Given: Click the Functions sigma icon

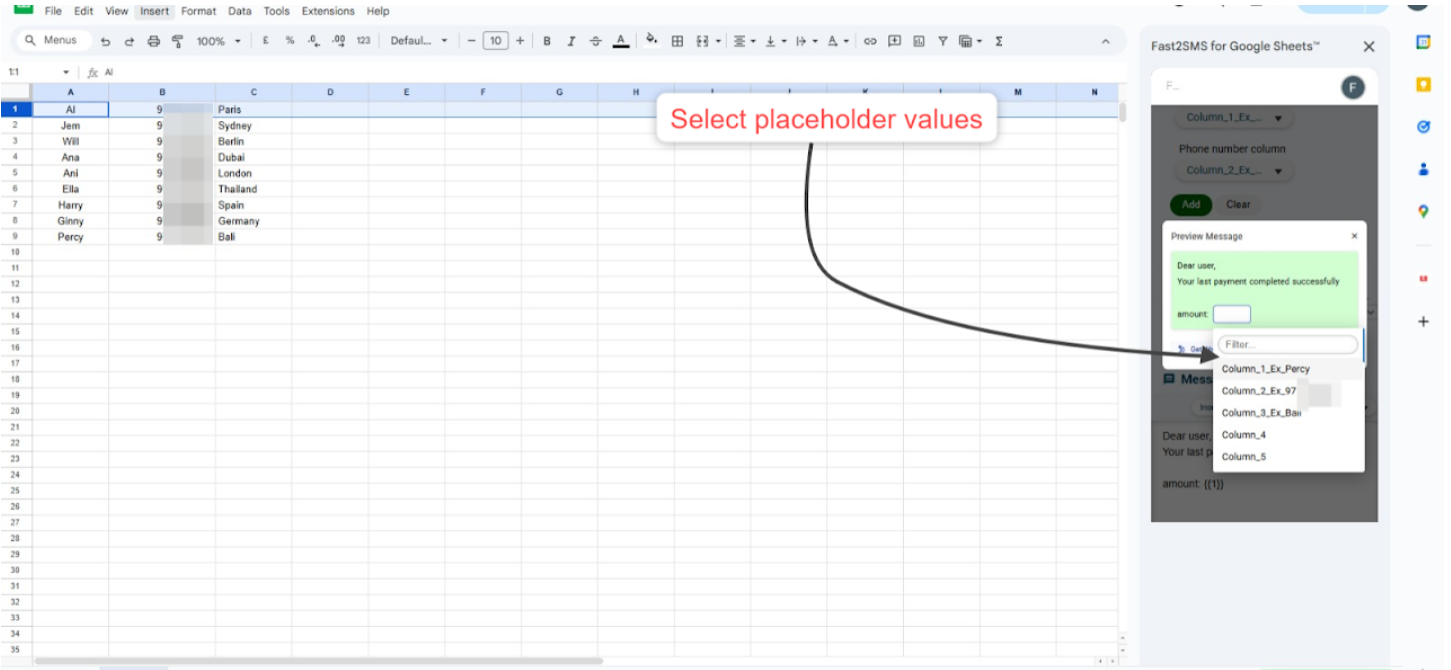Looking at the screenshot, I should (999, 41).
